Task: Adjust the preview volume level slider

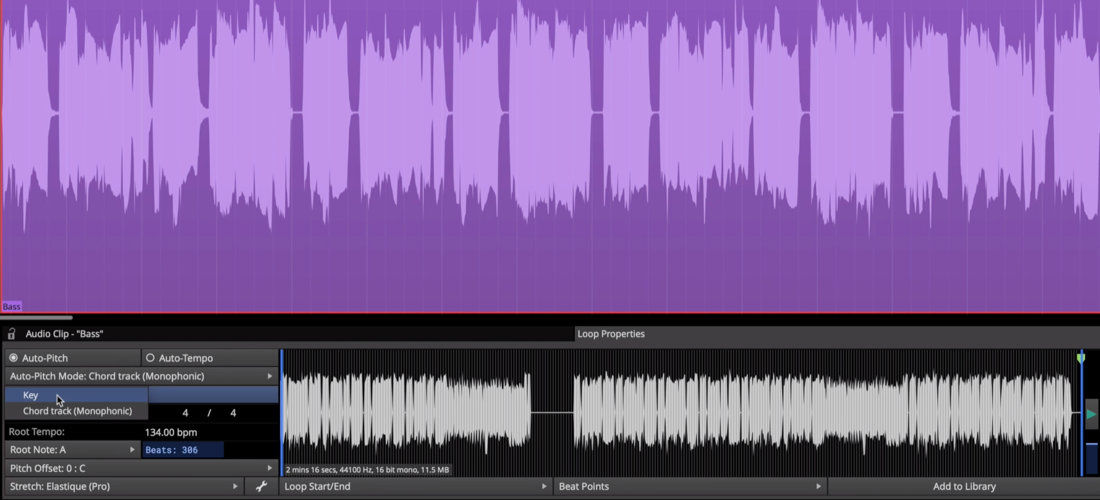Action: [1092, 457]
